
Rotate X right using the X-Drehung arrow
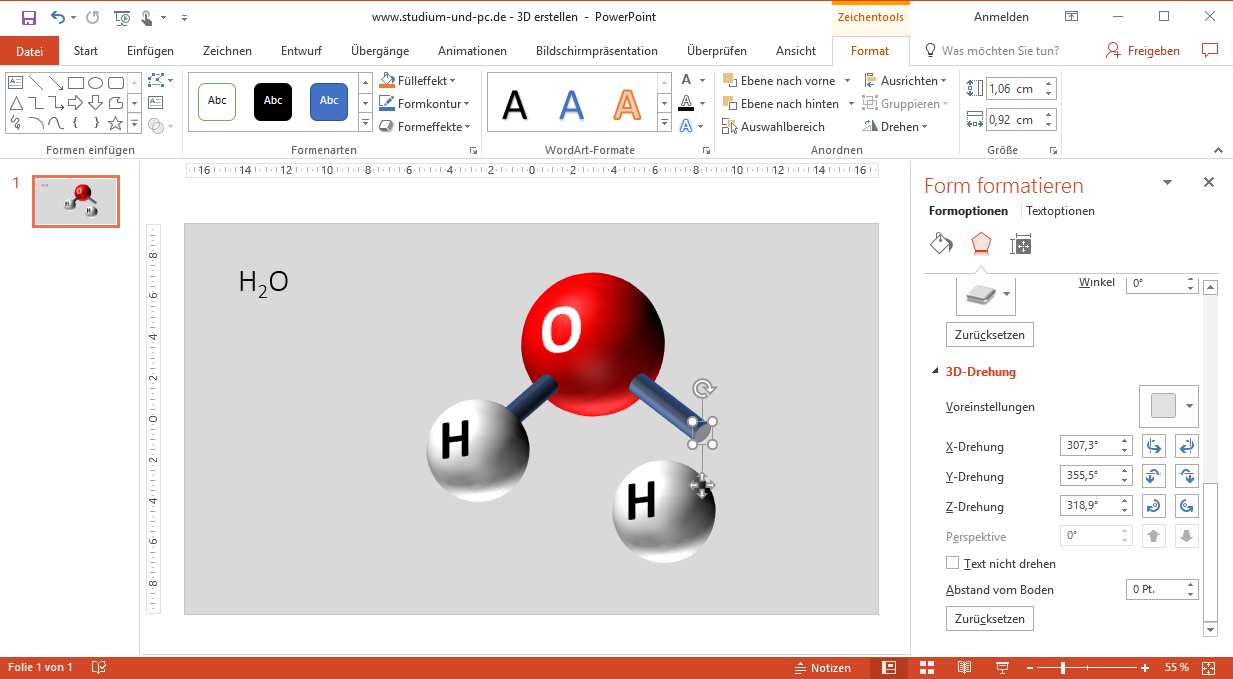pos(1187,447)
